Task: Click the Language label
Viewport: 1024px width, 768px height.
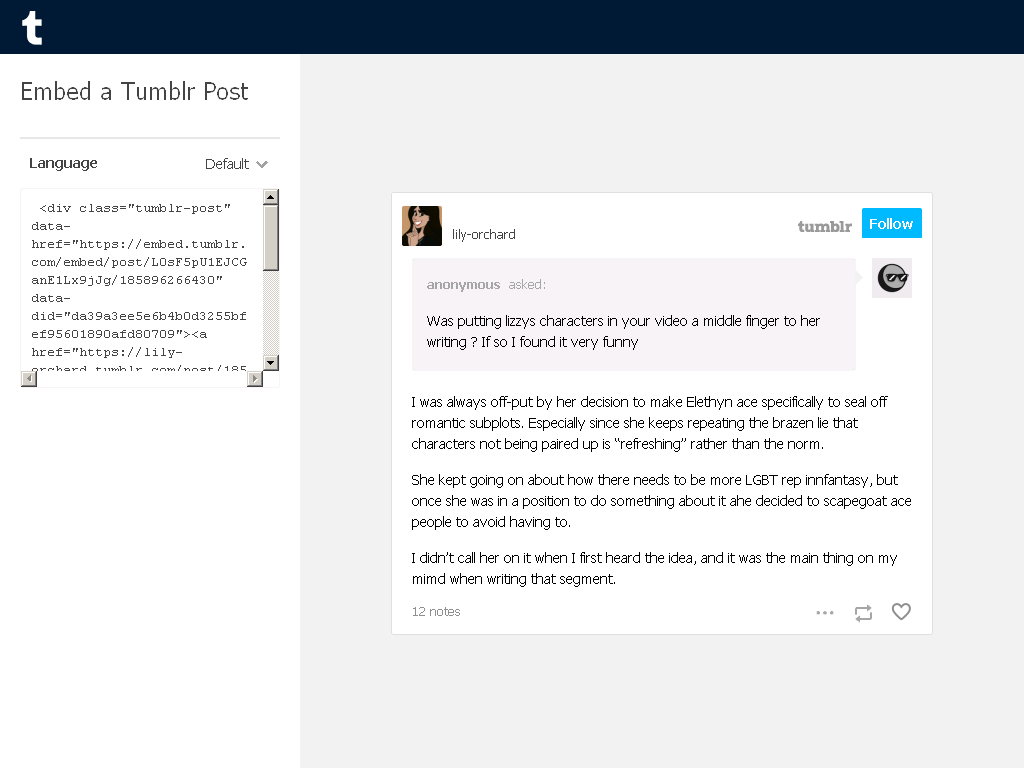Action: pyautogui.click(x=63, y=163)
